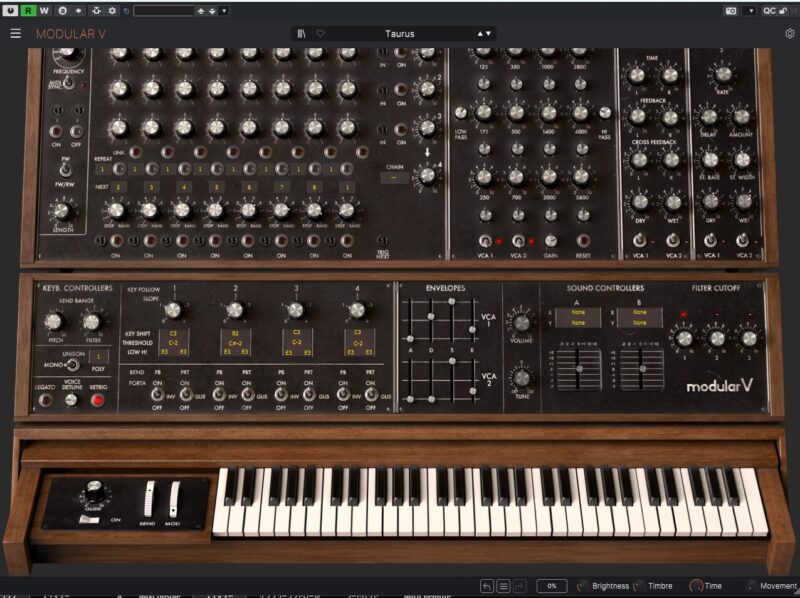Toggle the Legato button
The image size is (800, 598).
click(45, 401)
